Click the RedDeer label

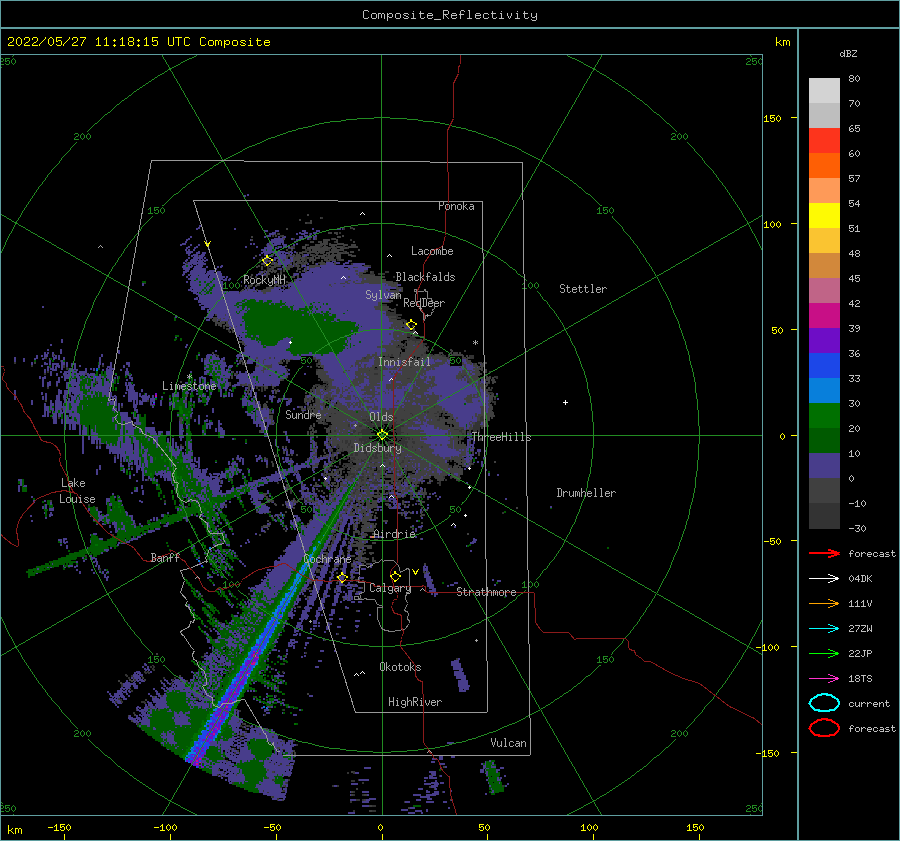(424, 303)
